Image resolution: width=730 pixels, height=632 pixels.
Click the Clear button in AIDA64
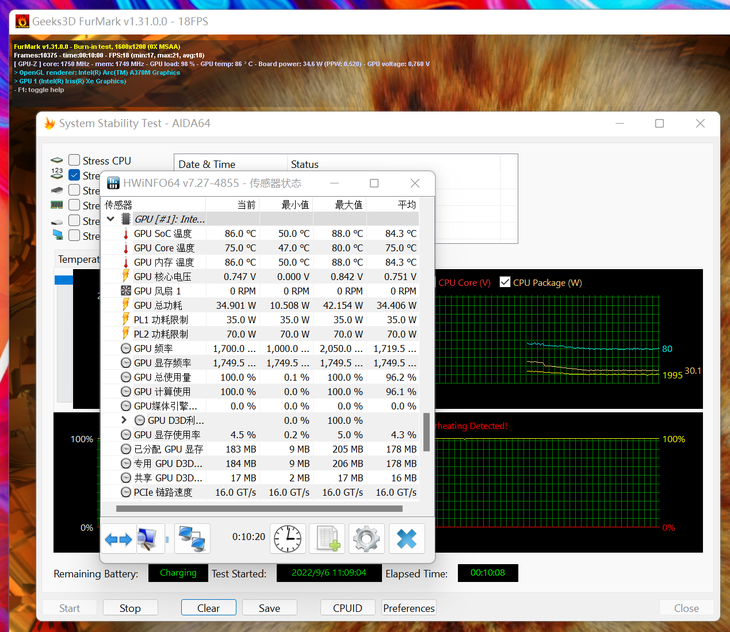point(208,608)
